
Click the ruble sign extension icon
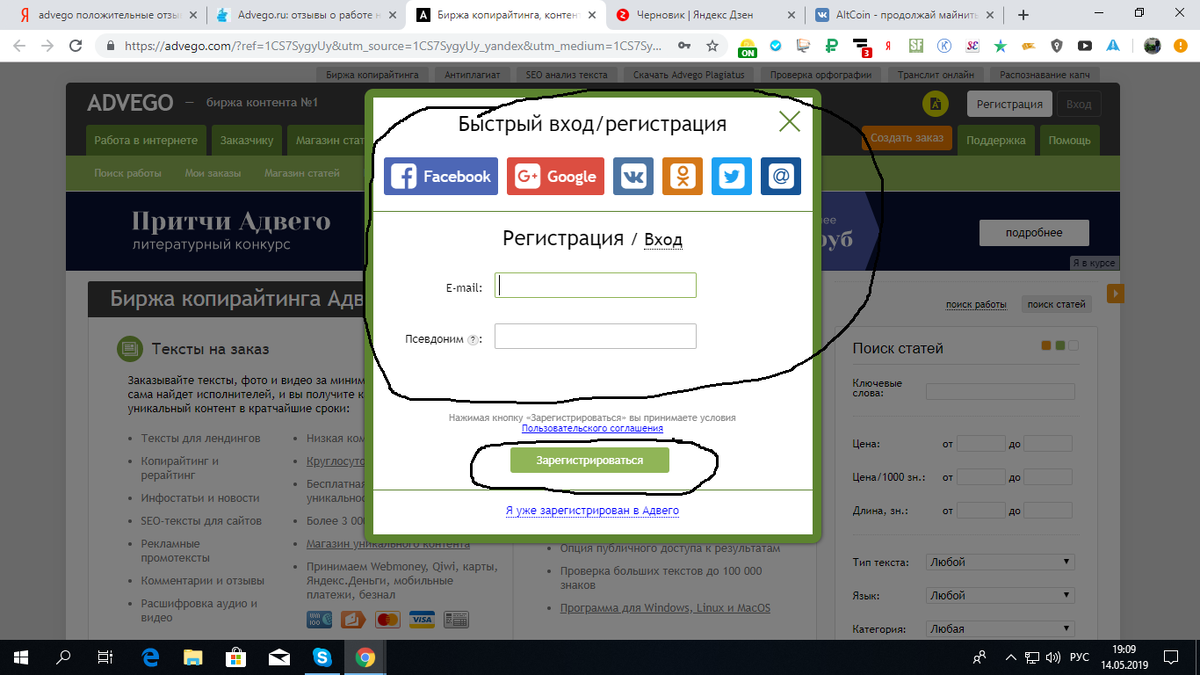click(831, 45)
